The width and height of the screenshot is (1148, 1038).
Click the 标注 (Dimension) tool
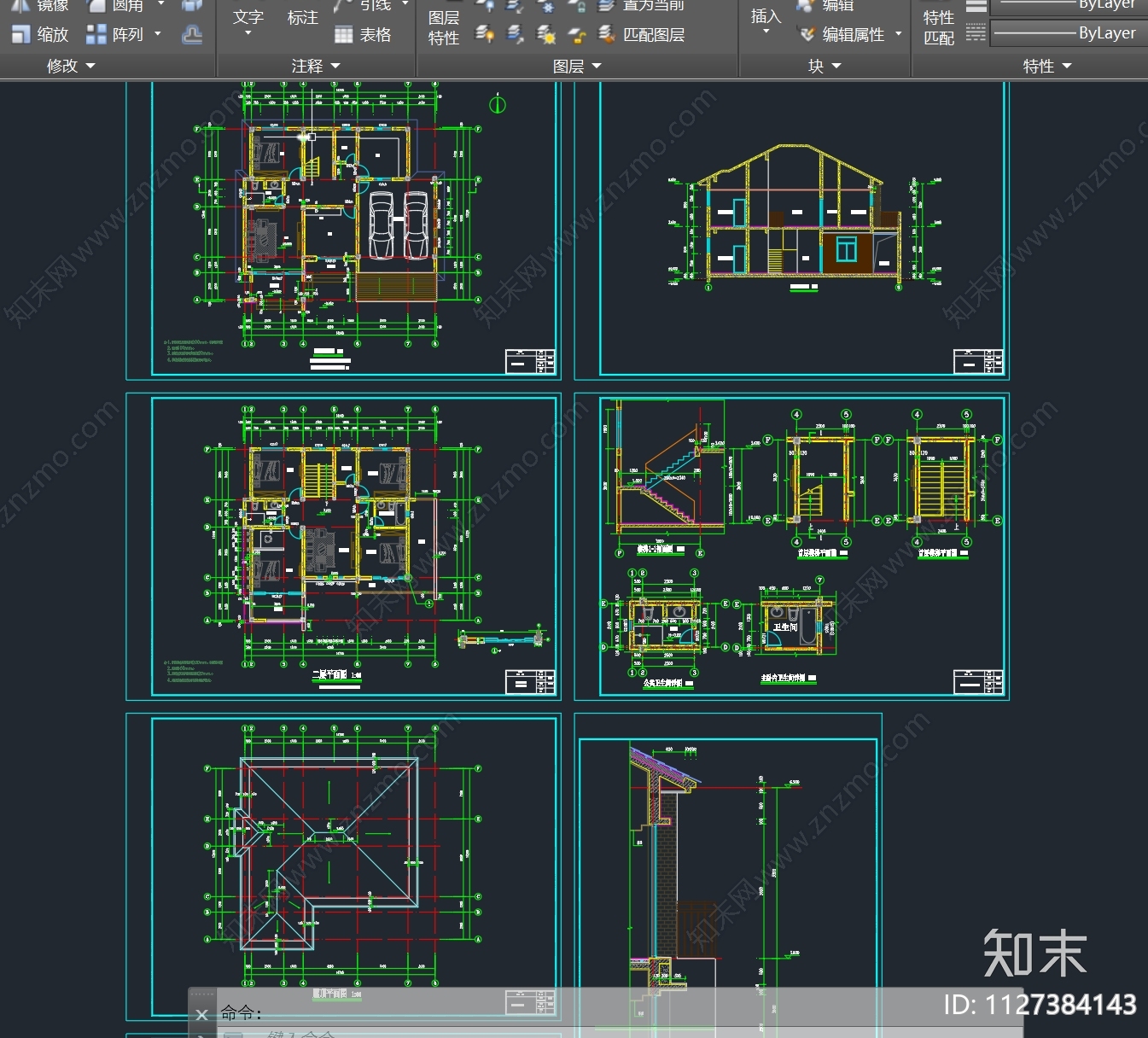pyautogui.click(x=302, y=18)
